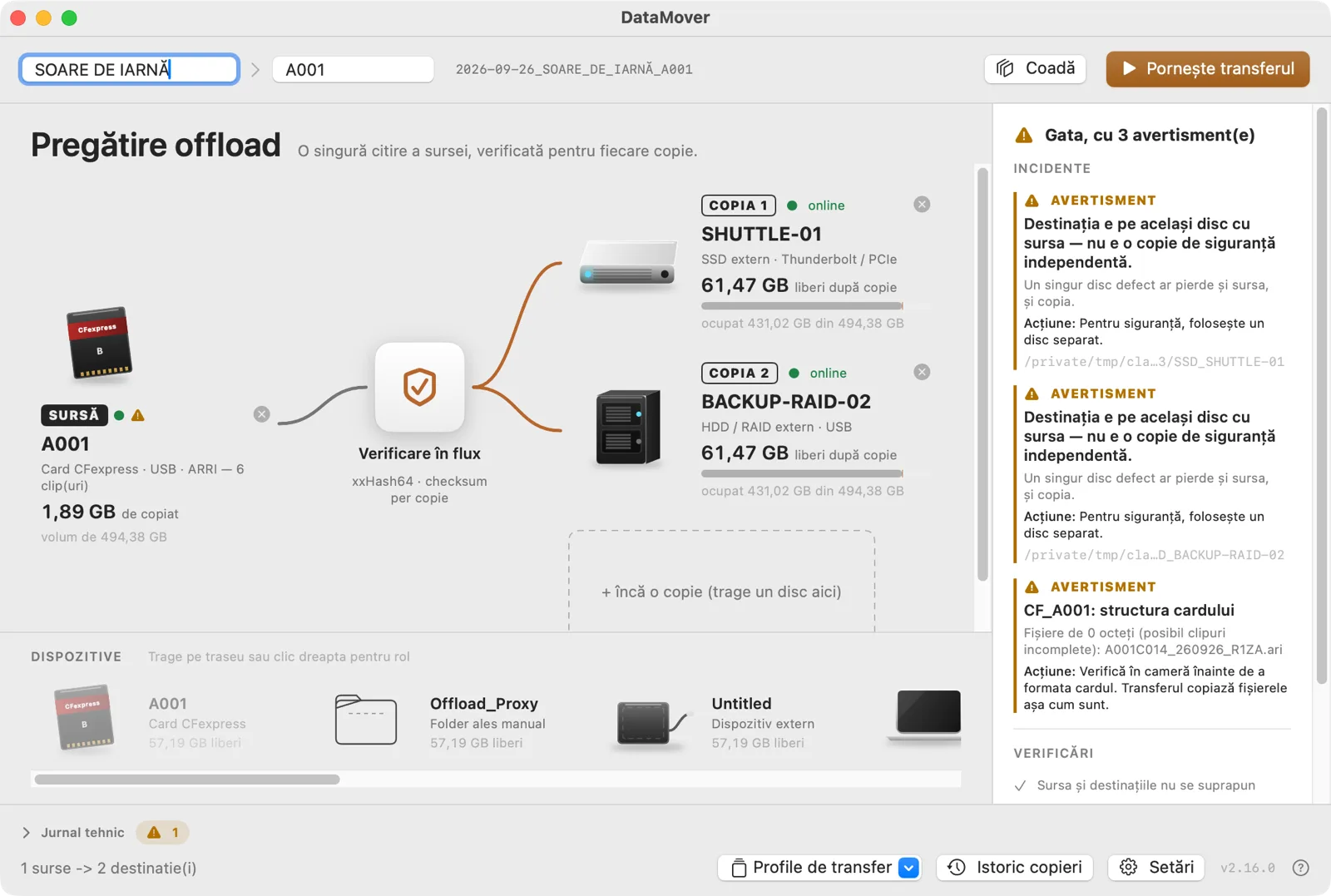Click the BACKUP-RAID-02 drive title
Screen dimensions: 1331x896
[x=786, y=401]
